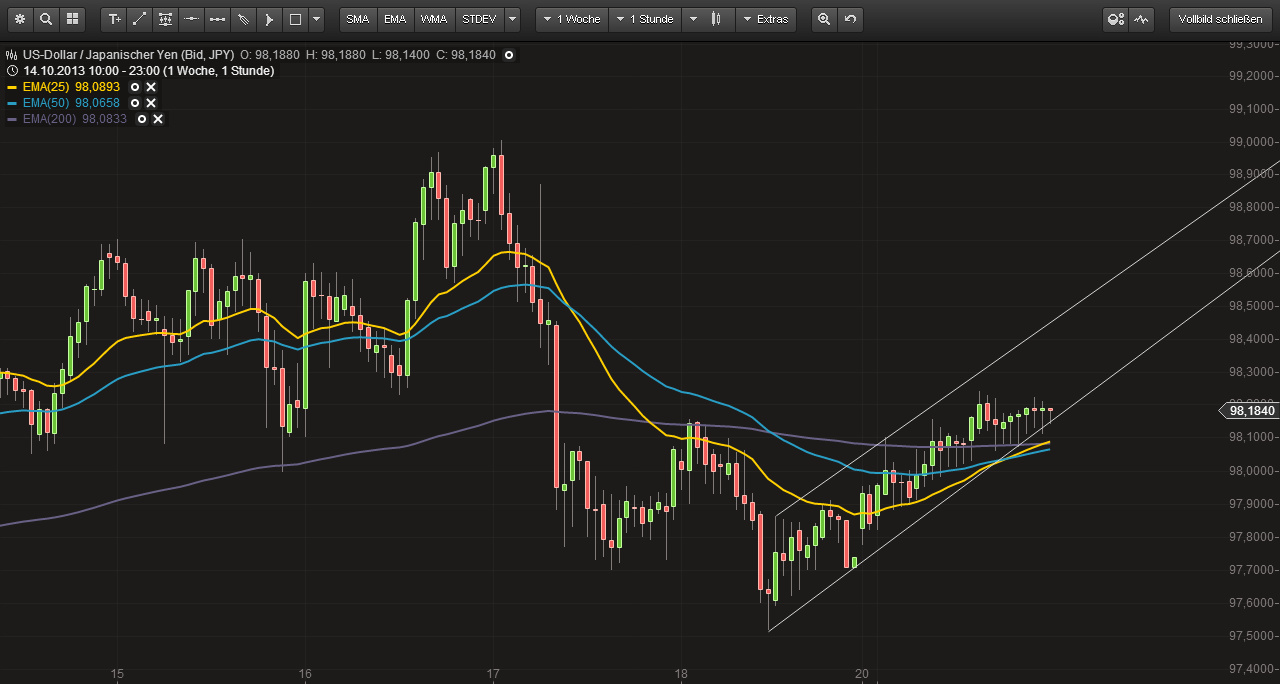Open the 1 Stunde interval dropdown
The height and width of the screenshot is (684, 1280).
[644, 19]
